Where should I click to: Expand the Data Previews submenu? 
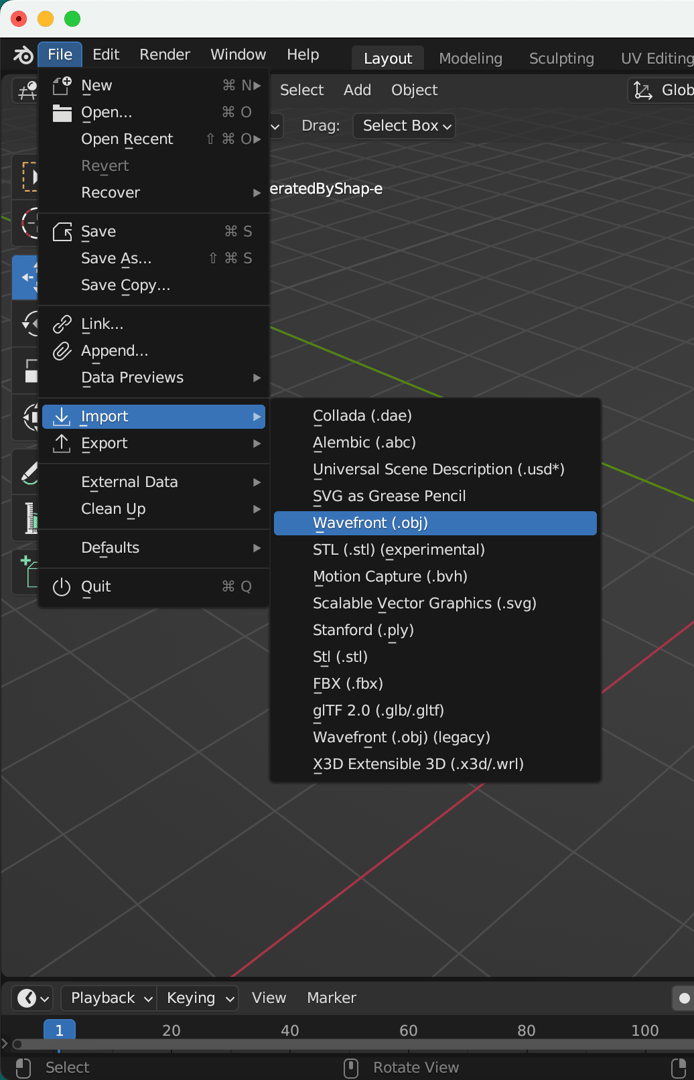click(154, 377)
